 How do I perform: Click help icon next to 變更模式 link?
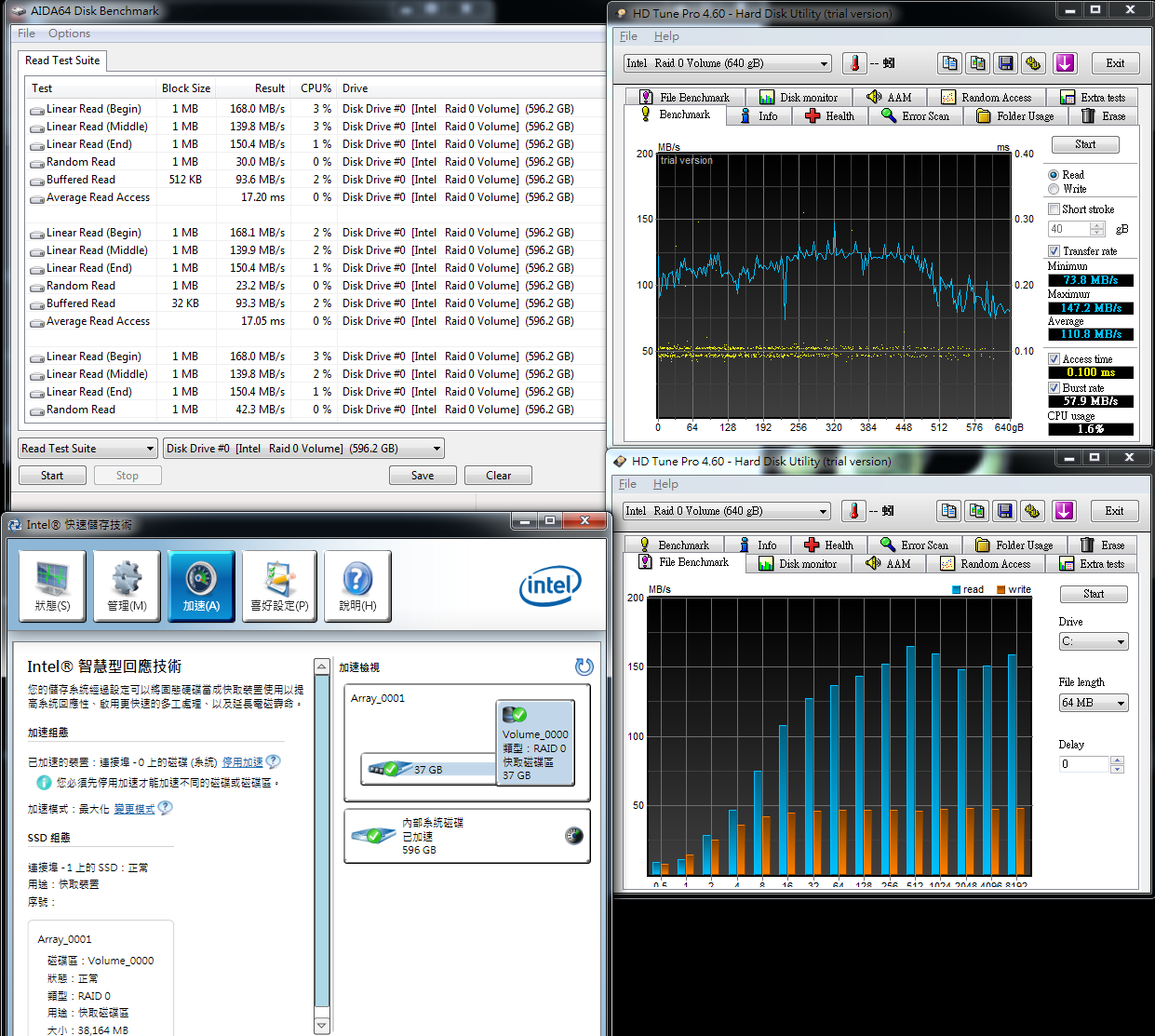165,808
